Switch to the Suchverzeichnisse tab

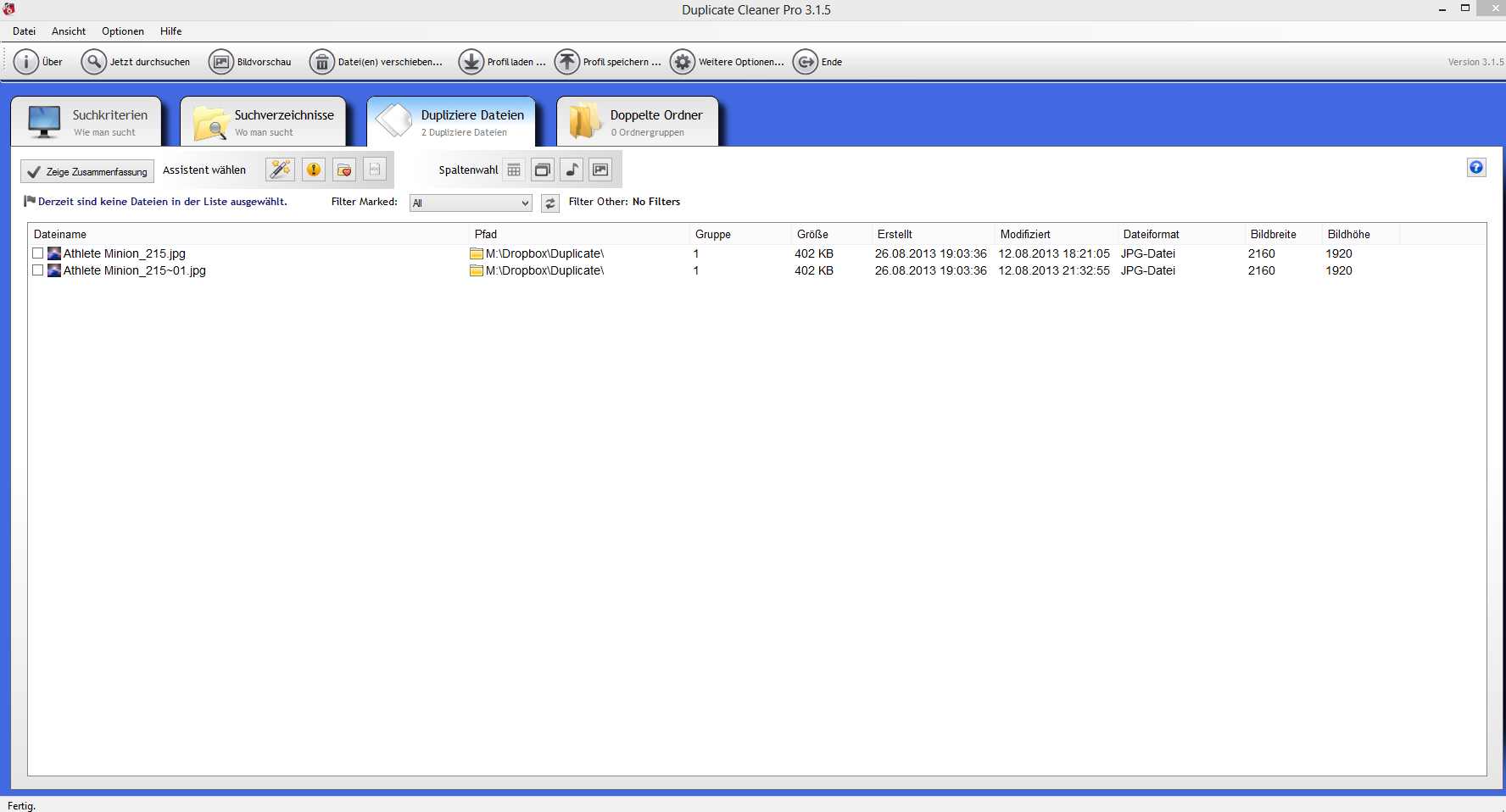(264, 122)
